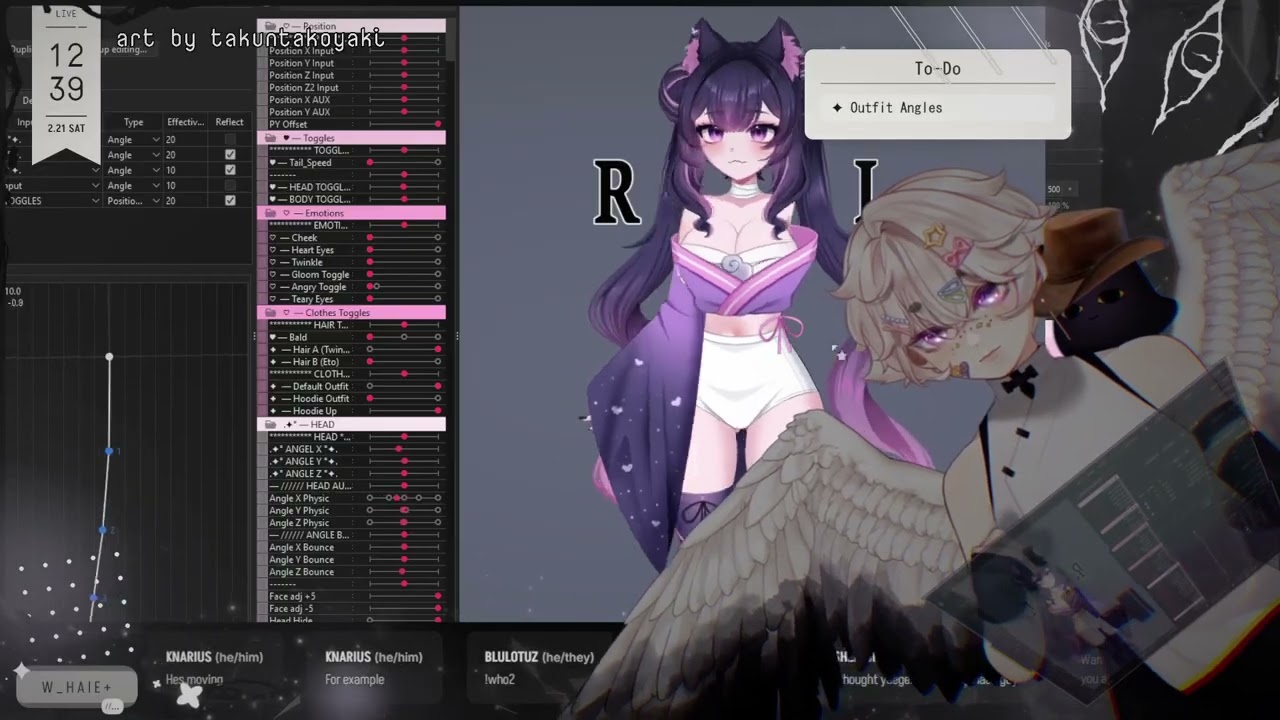The height and width of the screenshot is (720, 1280).
Task: Adjust the Position Z Input slider
Action: [x=404, y=75]
